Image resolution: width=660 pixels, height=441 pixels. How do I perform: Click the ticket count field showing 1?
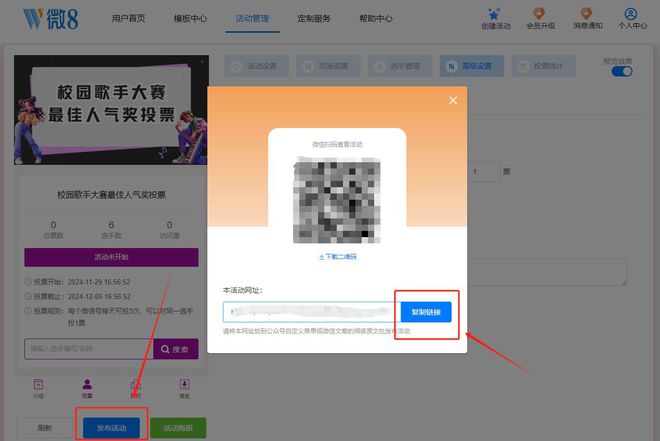tap(484, 172)
